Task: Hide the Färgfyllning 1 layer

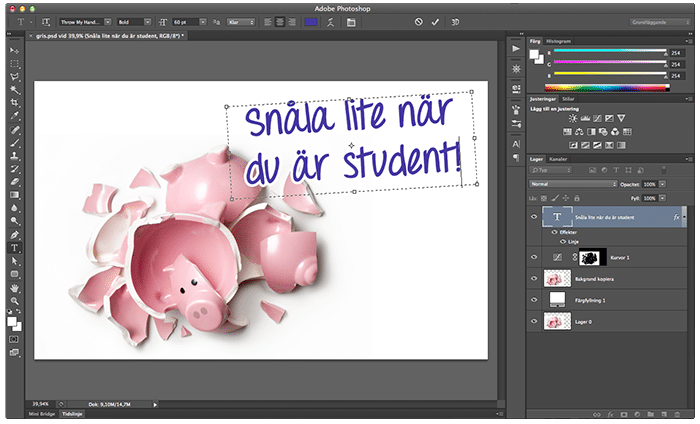Action: (534, 300)
